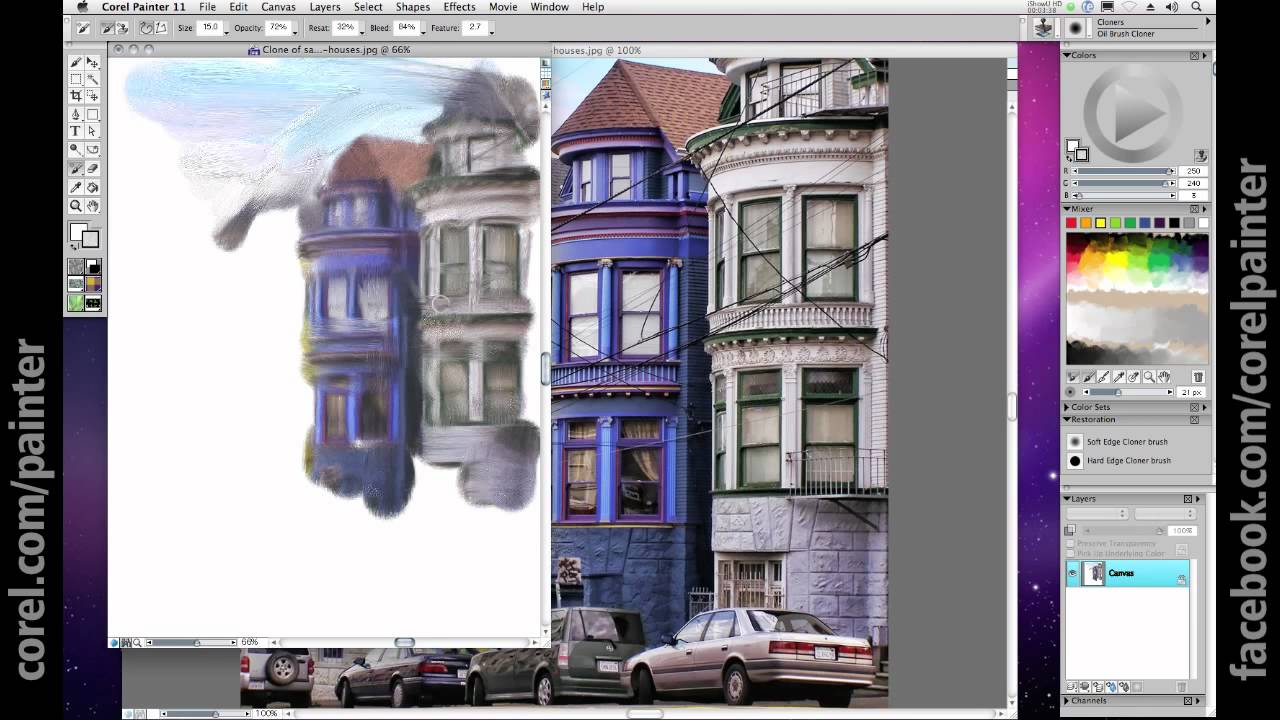The width and height of the screenshot is (1280, 720).
Task: Toggle tracing paper icon atop clone window
Action: pos(545,63)
